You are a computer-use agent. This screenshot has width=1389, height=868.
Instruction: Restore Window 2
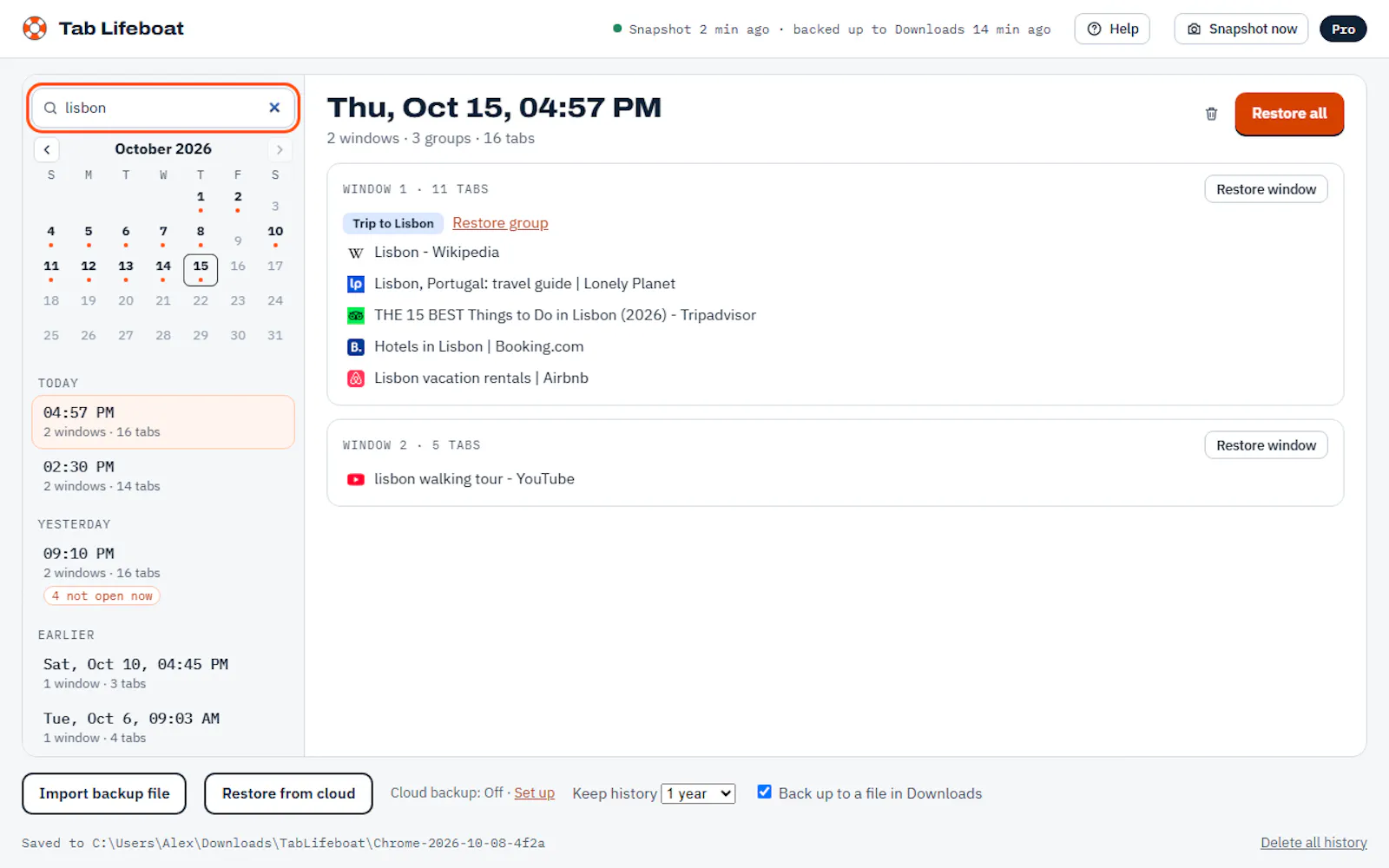tap(1266, 445)
